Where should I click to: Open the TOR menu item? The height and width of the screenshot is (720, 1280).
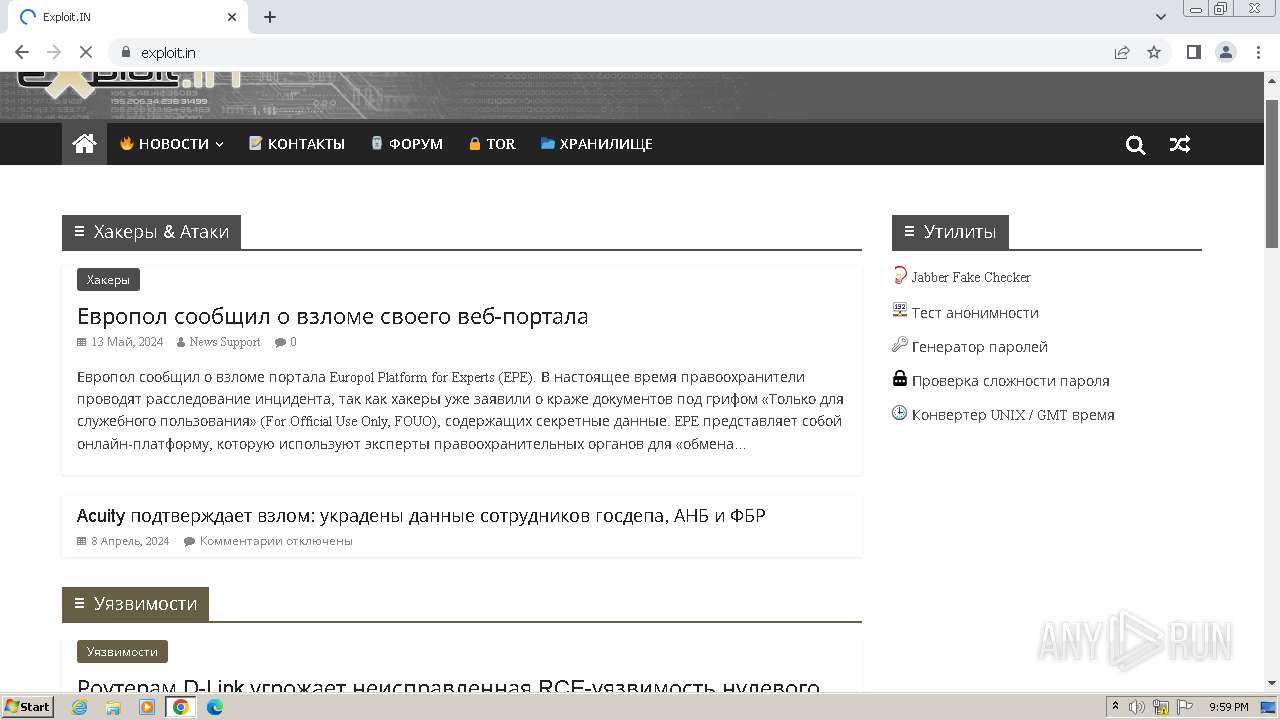tap(492, 144)
